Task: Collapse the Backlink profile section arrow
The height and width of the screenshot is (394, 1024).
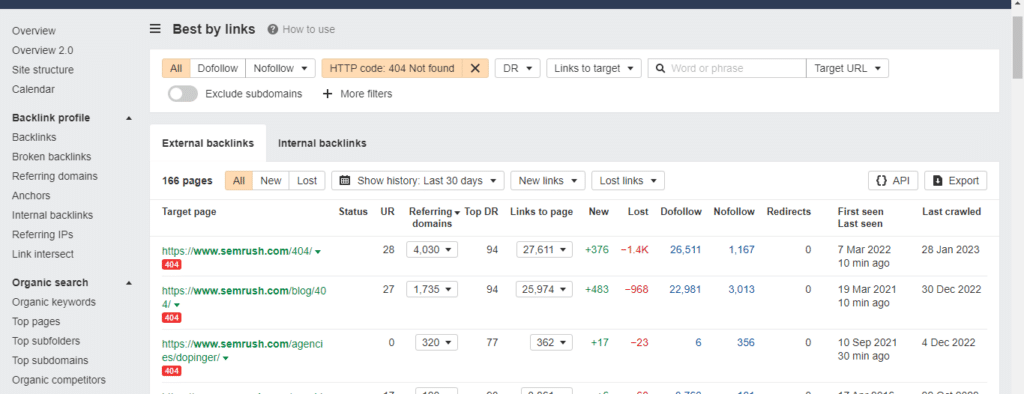Action: coord(129,118)
